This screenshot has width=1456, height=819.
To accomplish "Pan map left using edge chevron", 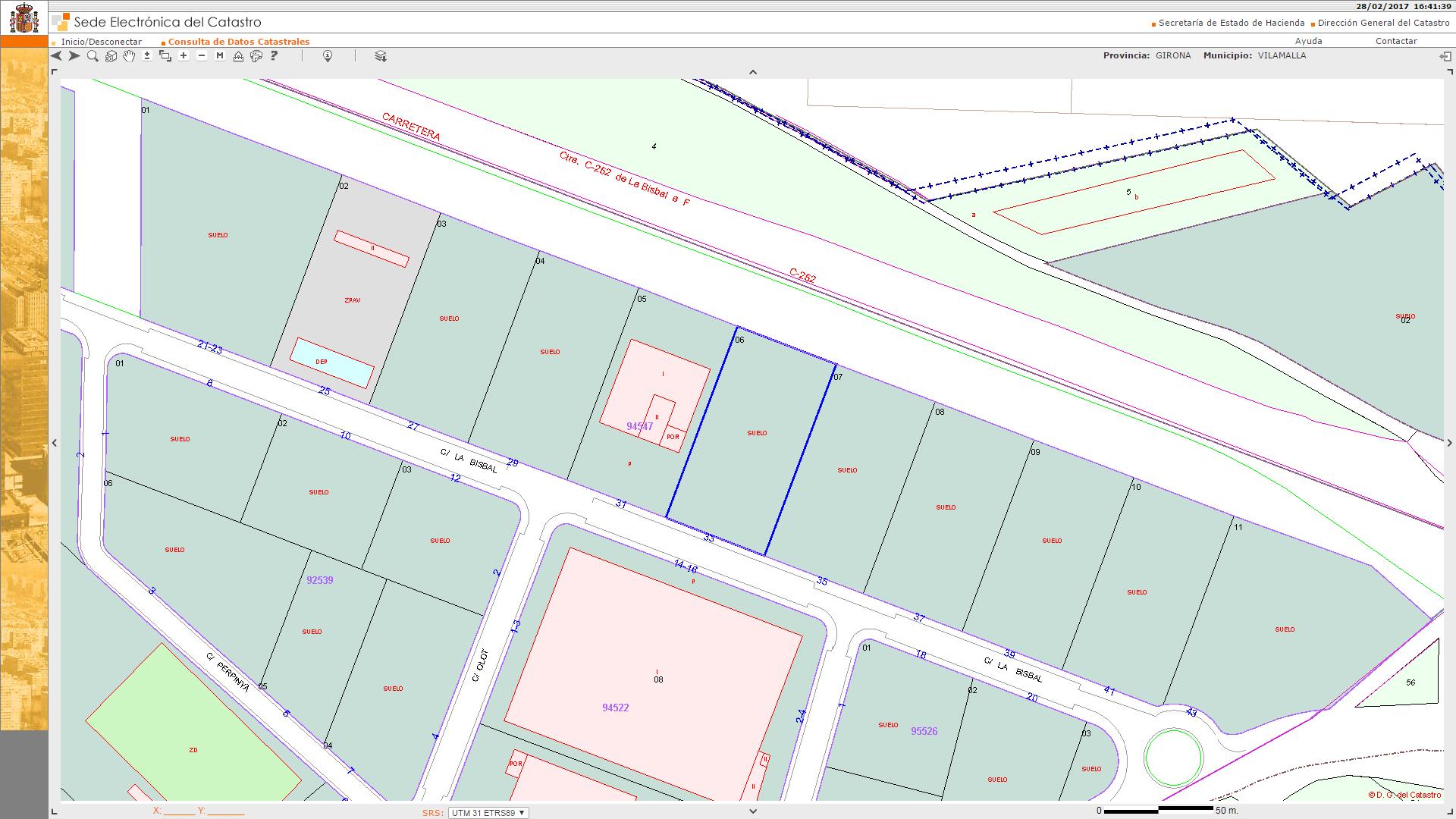I will [x=55, y=443].
